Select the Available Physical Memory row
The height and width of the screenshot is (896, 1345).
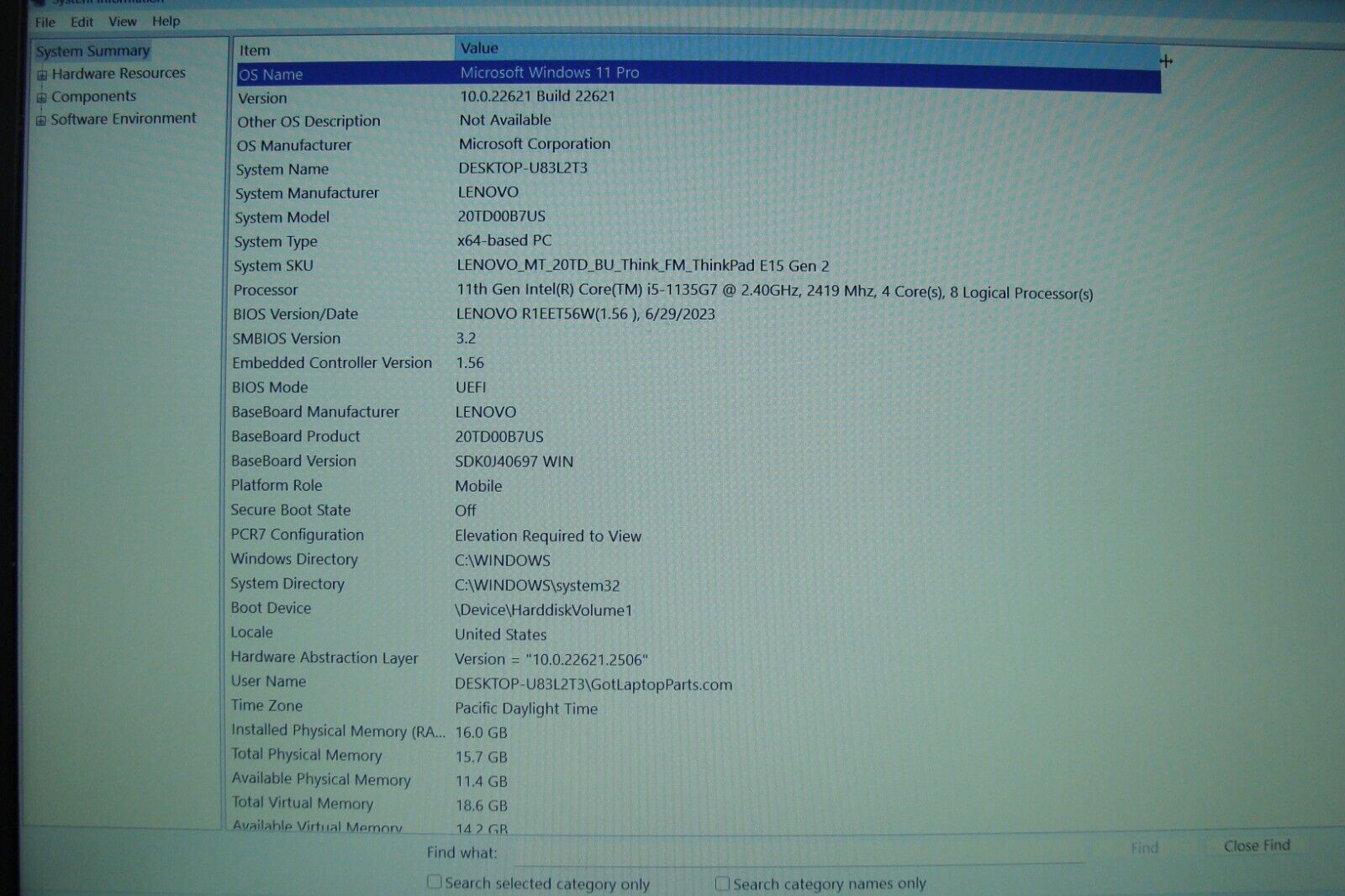coord(698,780)
